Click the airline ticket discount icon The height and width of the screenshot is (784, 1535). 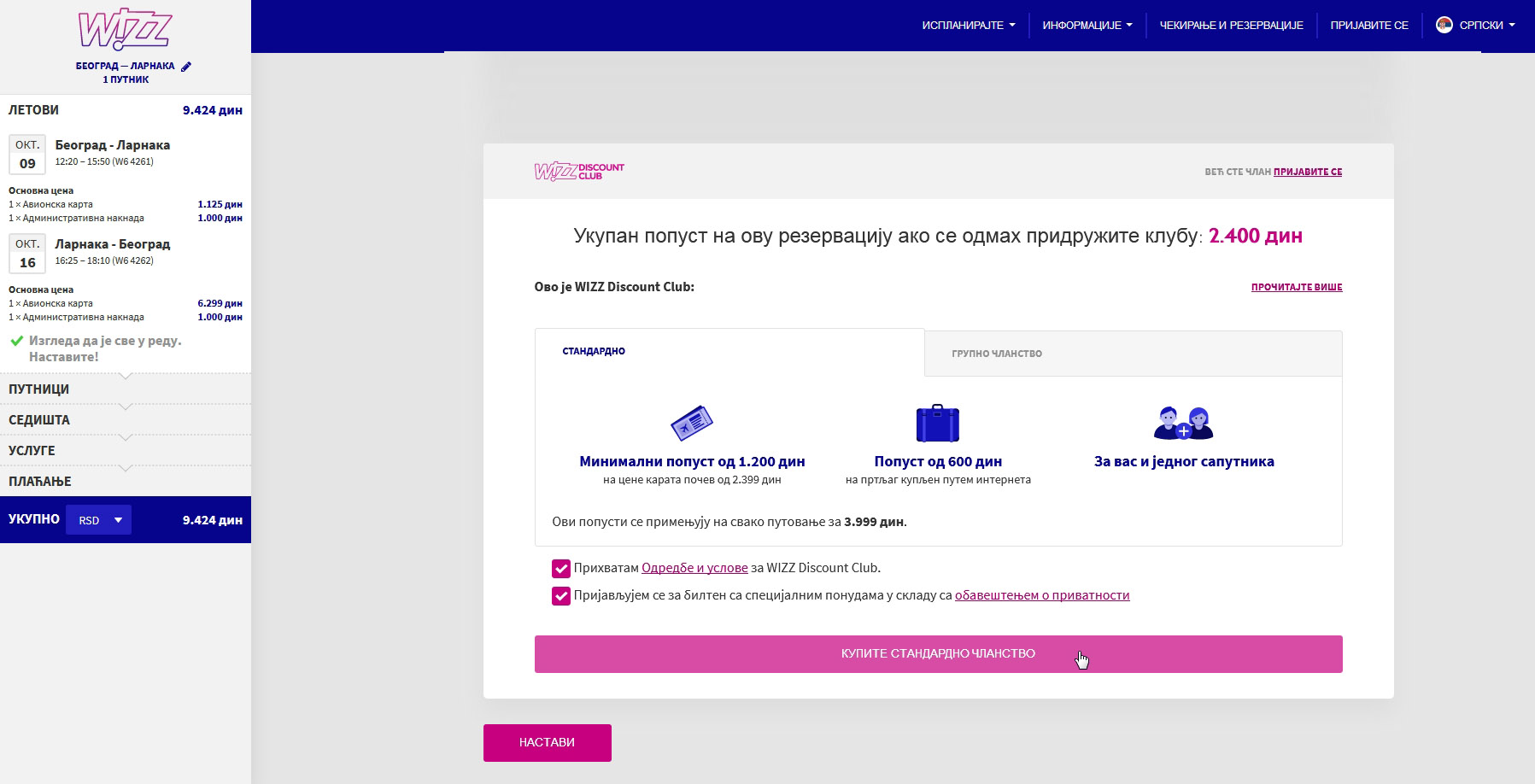692,423
